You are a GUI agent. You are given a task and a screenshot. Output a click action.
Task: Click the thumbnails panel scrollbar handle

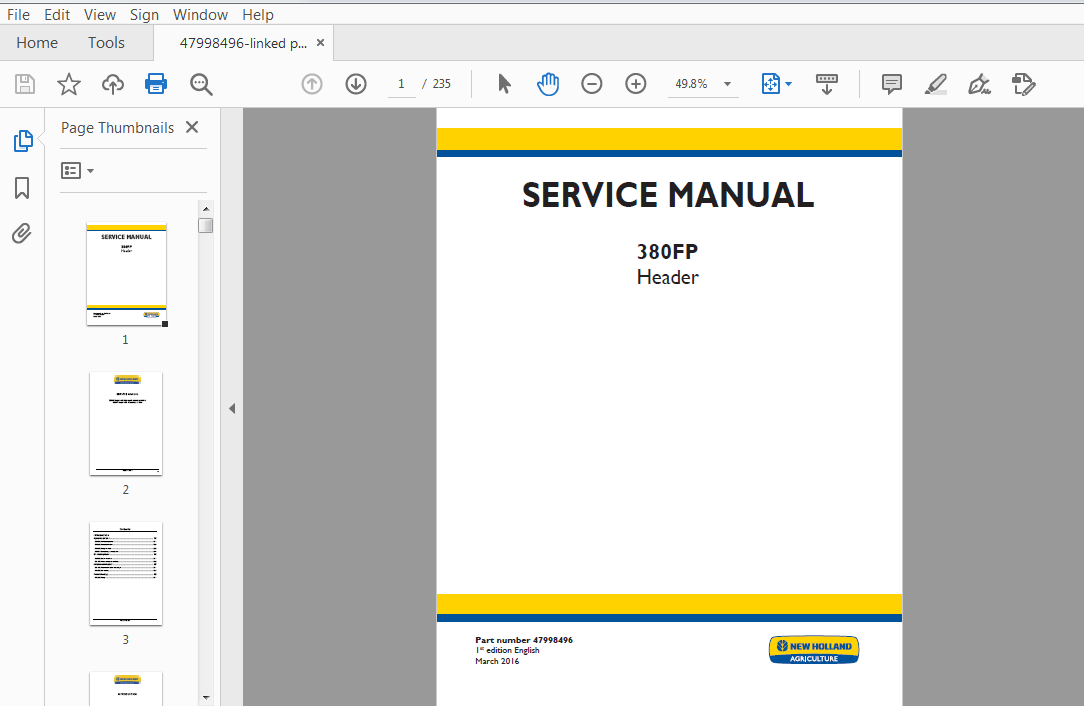click(x=205, y=225)
